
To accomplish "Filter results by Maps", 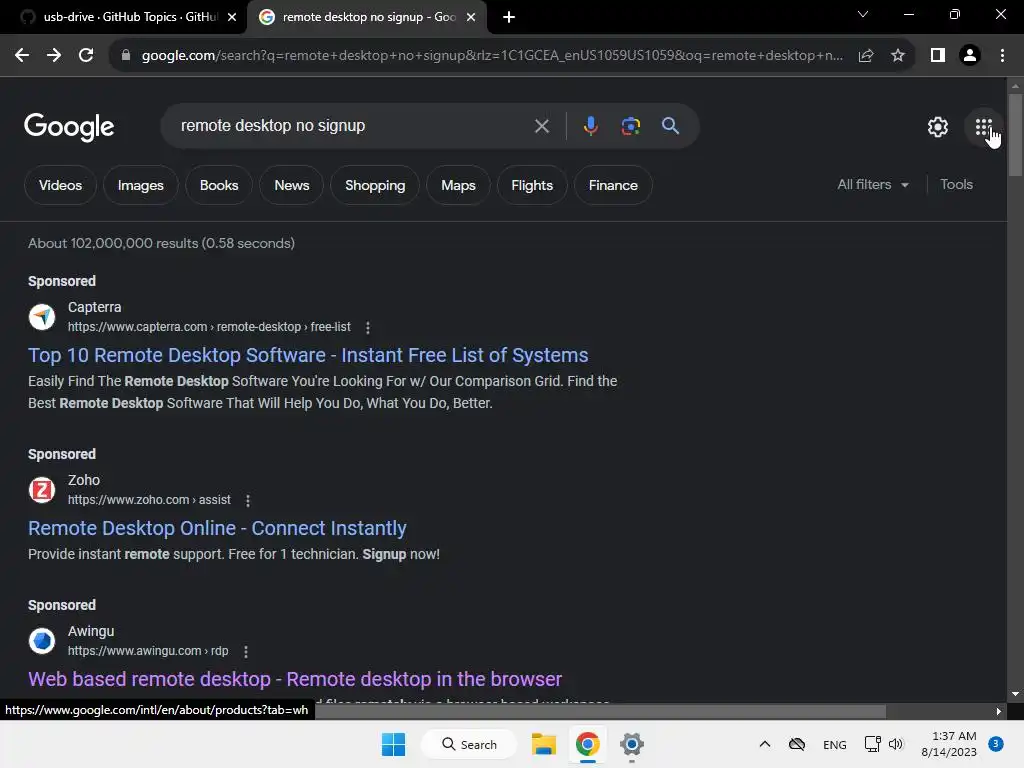I will [458, 185].
